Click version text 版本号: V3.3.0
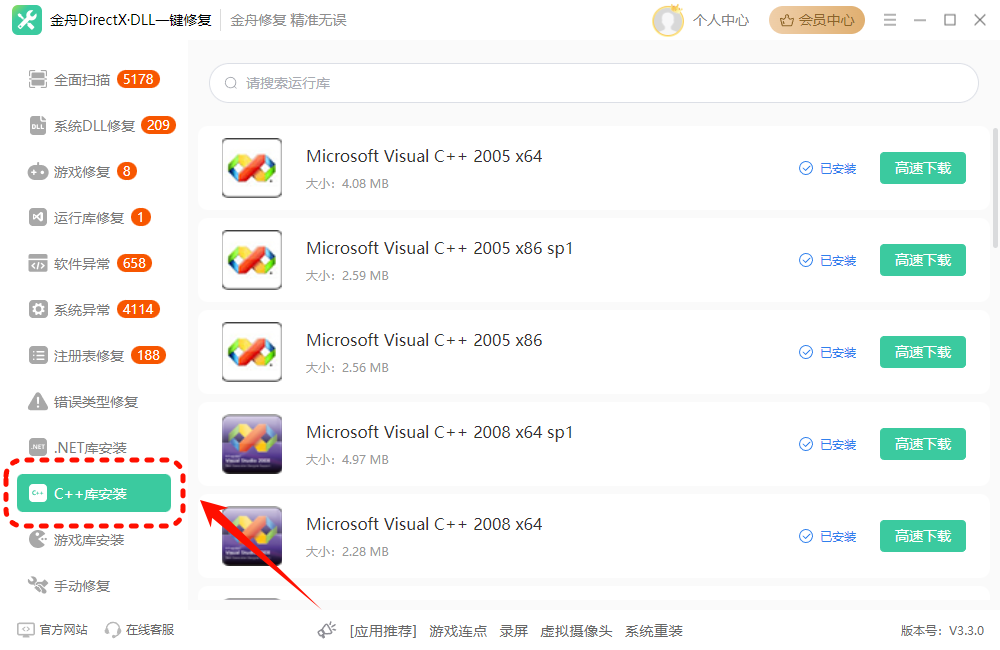Viewport: 1000px width, 650px height. coord(942,631)
